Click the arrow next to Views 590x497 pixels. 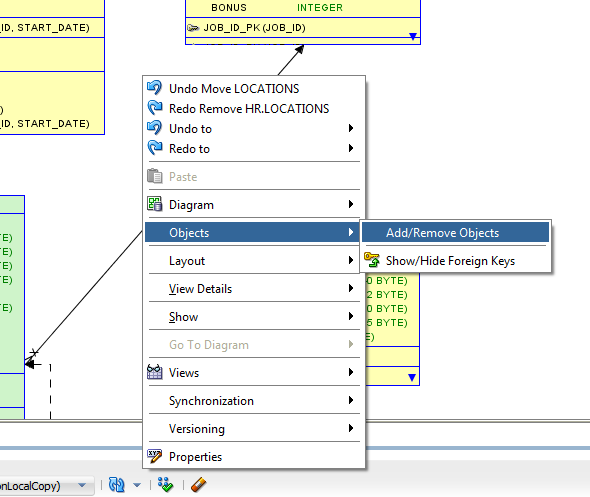pos(351,372)
